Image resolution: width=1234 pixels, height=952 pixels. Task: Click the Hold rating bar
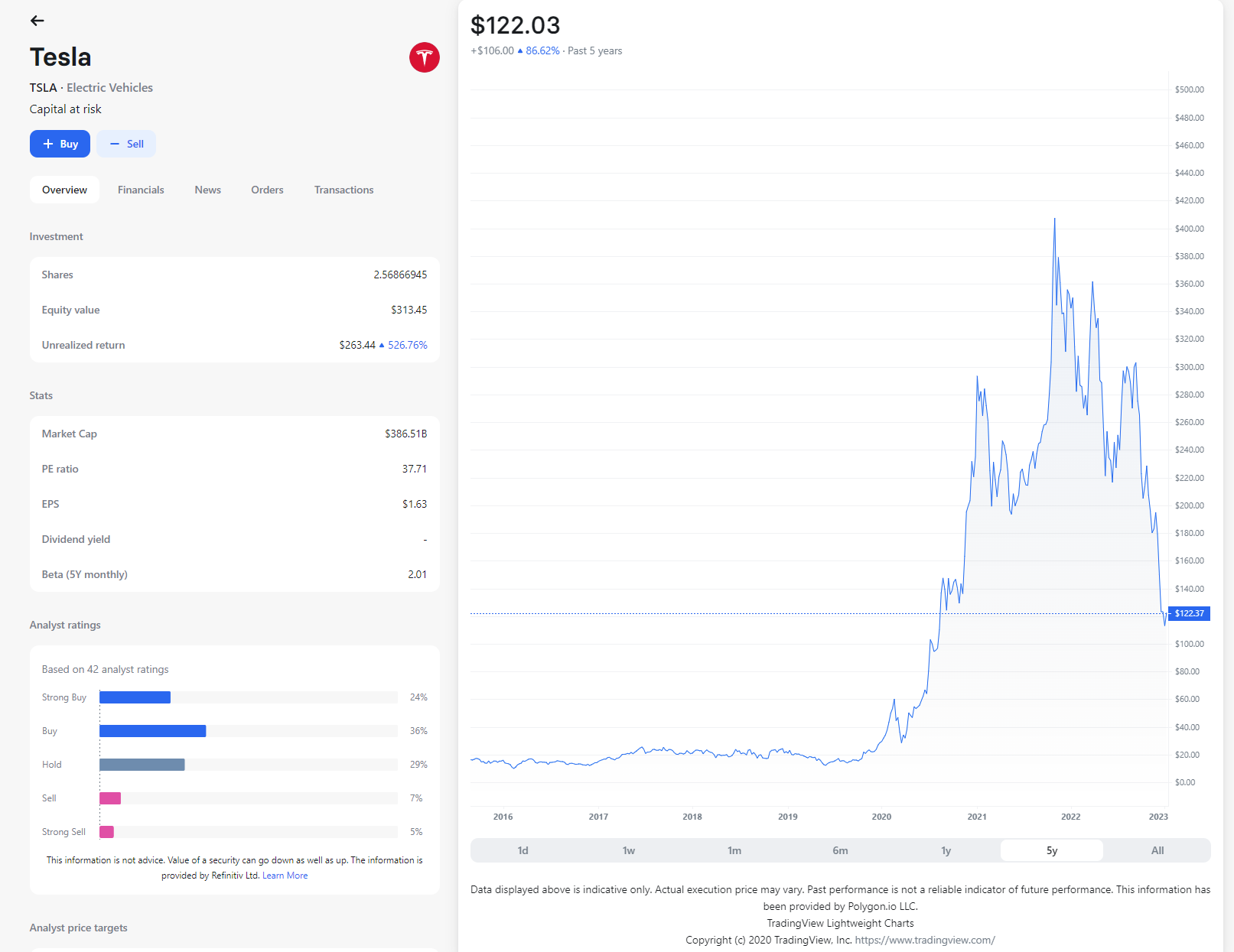point(142,765)
